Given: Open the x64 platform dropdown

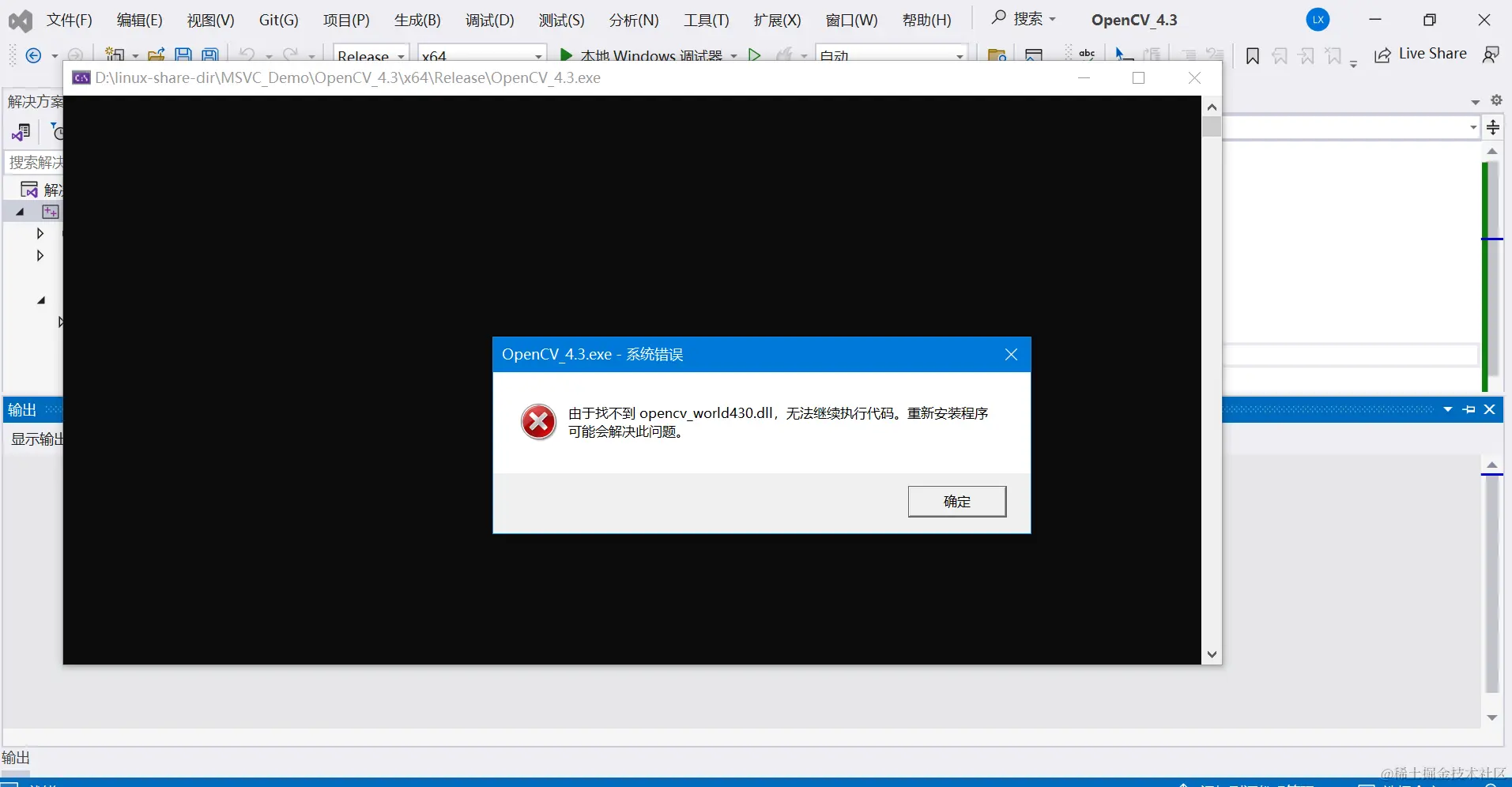Looking at the screenshot, I should pyautogui.click(x=482, y=54).
